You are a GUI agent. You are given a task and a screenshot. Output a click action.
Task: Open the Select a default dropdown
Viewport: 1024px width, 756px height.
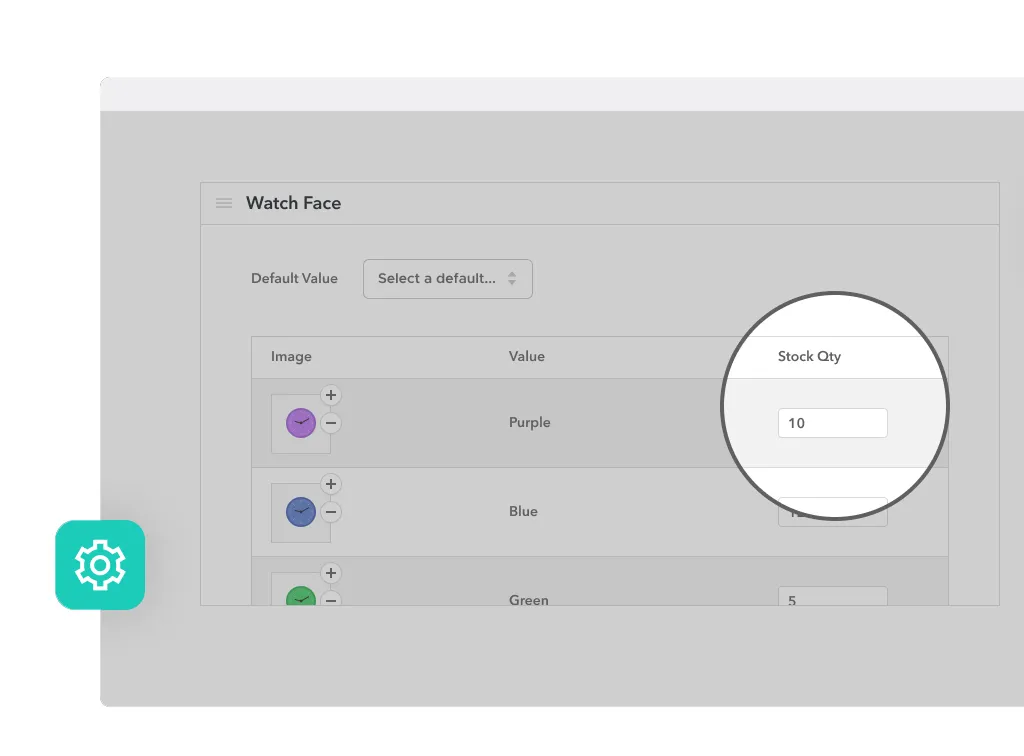447,279
